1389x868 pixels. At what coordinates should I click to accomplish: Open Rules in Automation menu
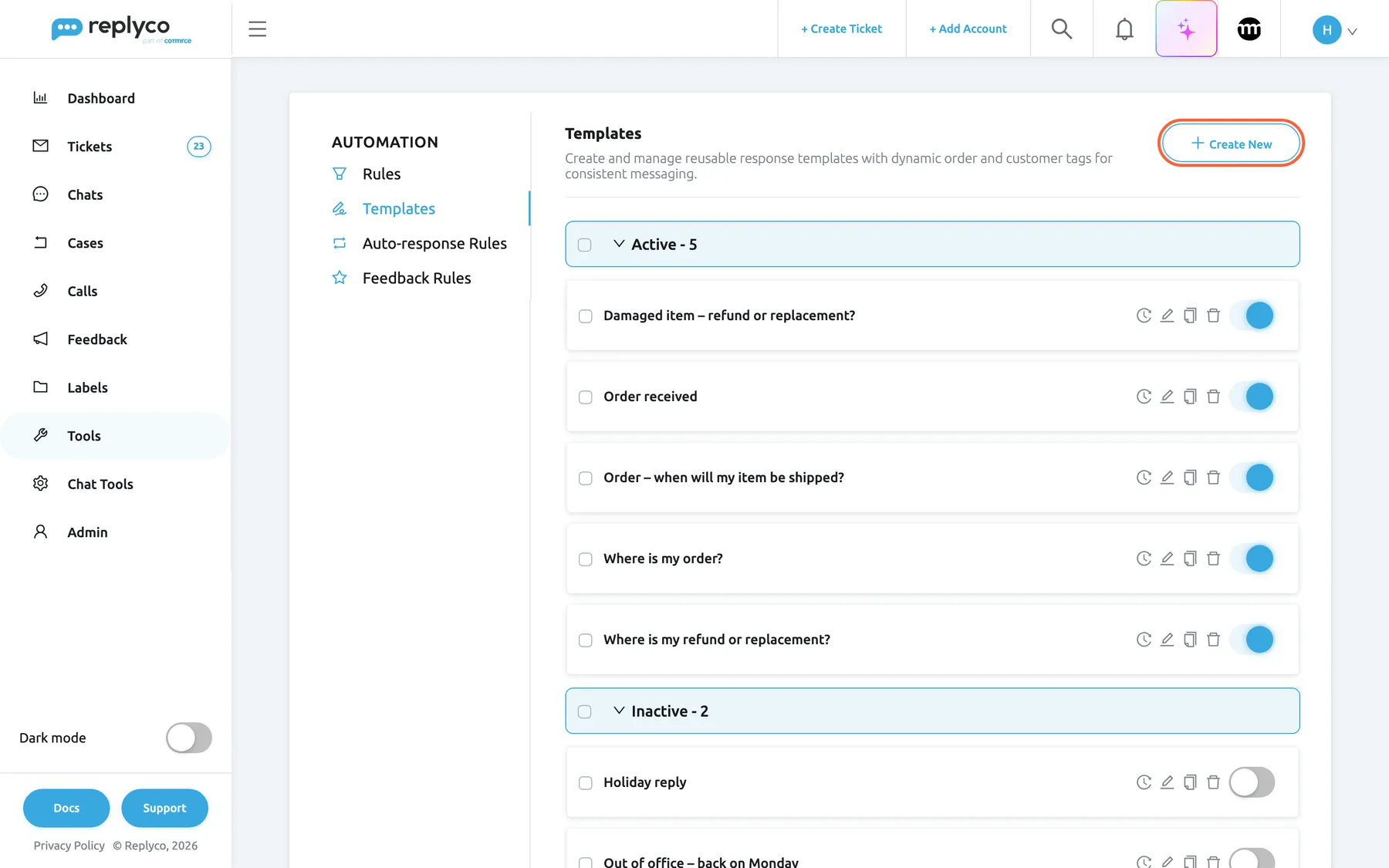click(381, 174)
